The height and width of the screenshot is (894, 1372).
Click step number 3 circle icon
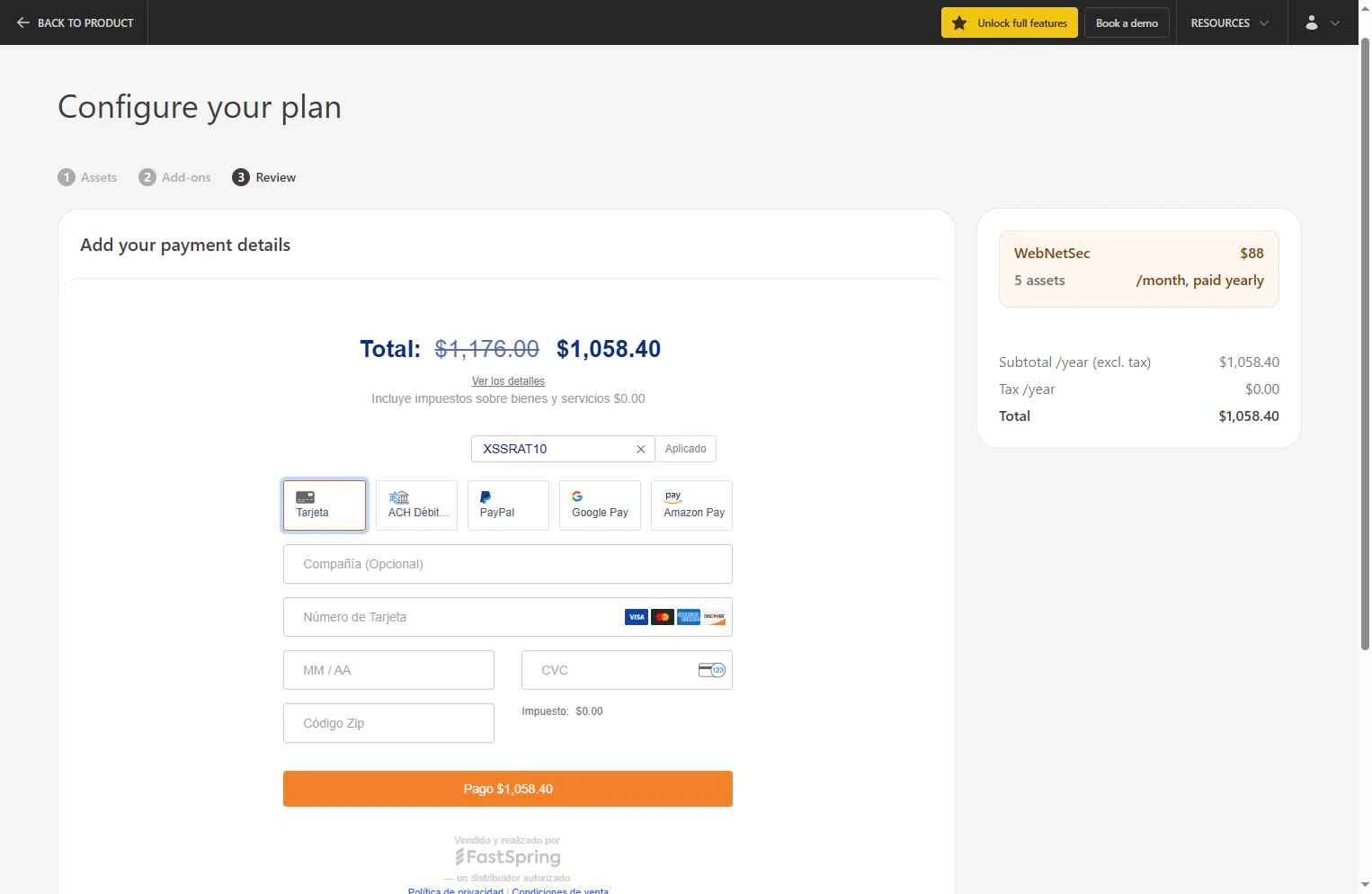[x=240, y=177]
